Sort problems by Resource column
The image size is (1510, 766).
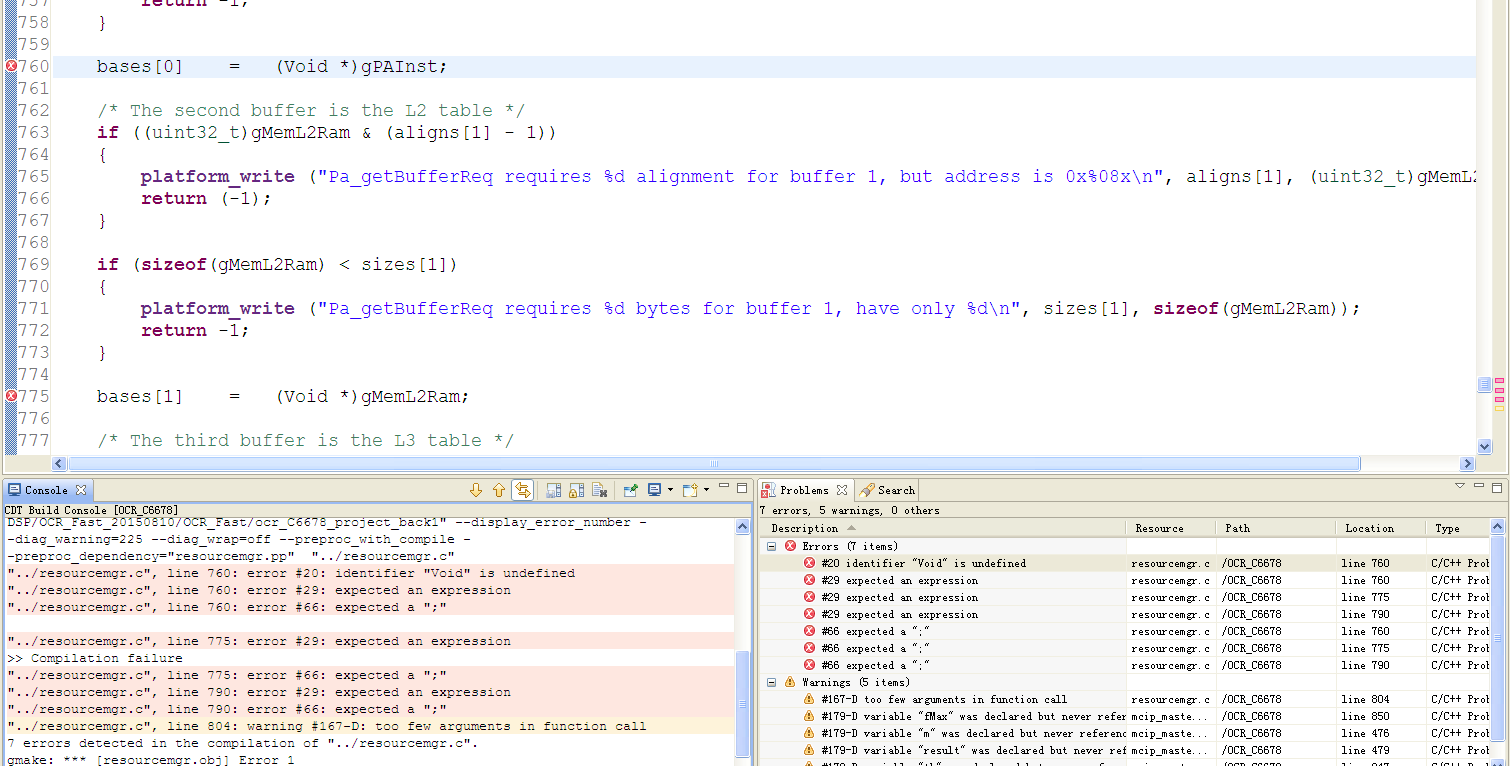pyautogui.click(x=1172, y=528)
